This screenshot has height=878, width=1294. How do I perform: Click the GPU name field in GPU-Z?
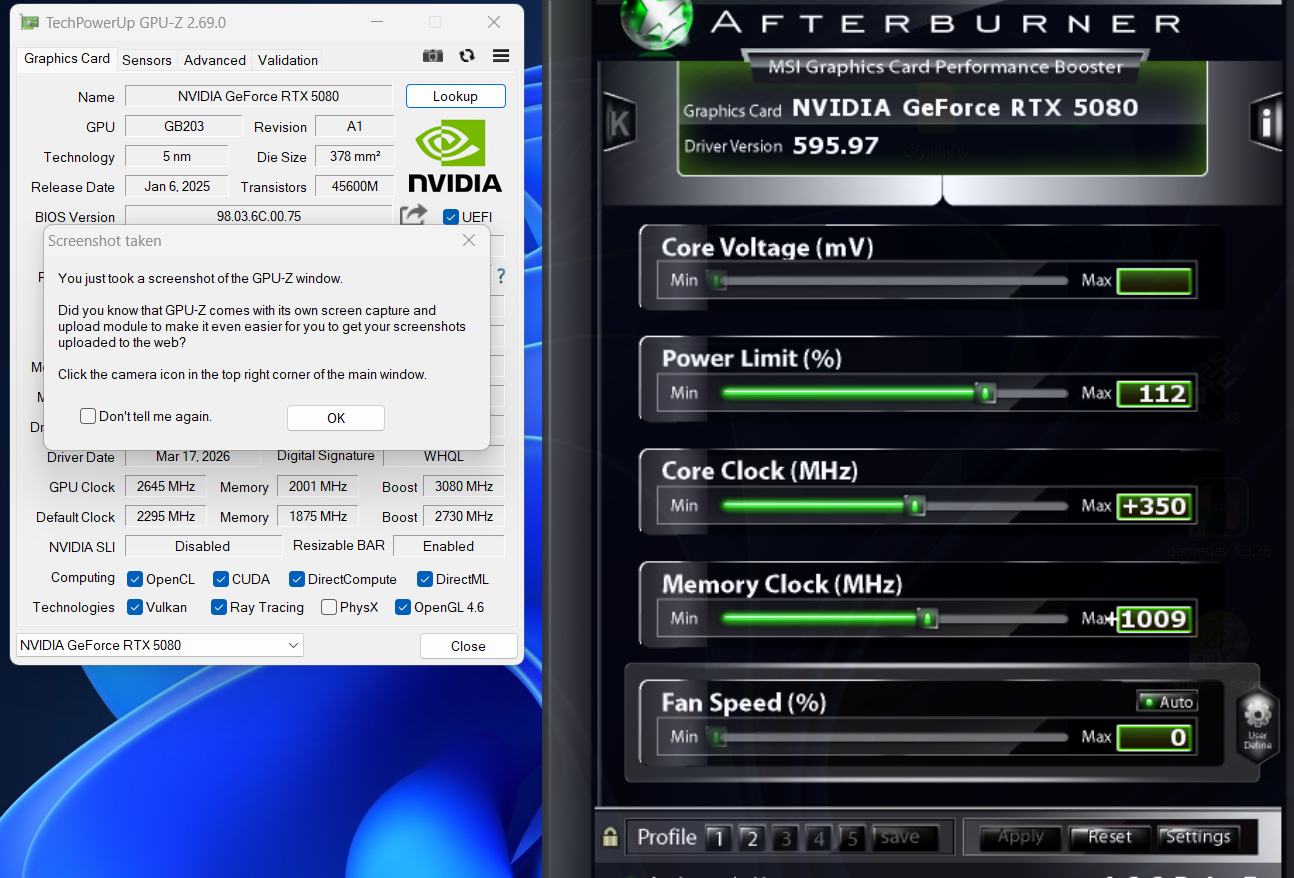click(258, 97)
